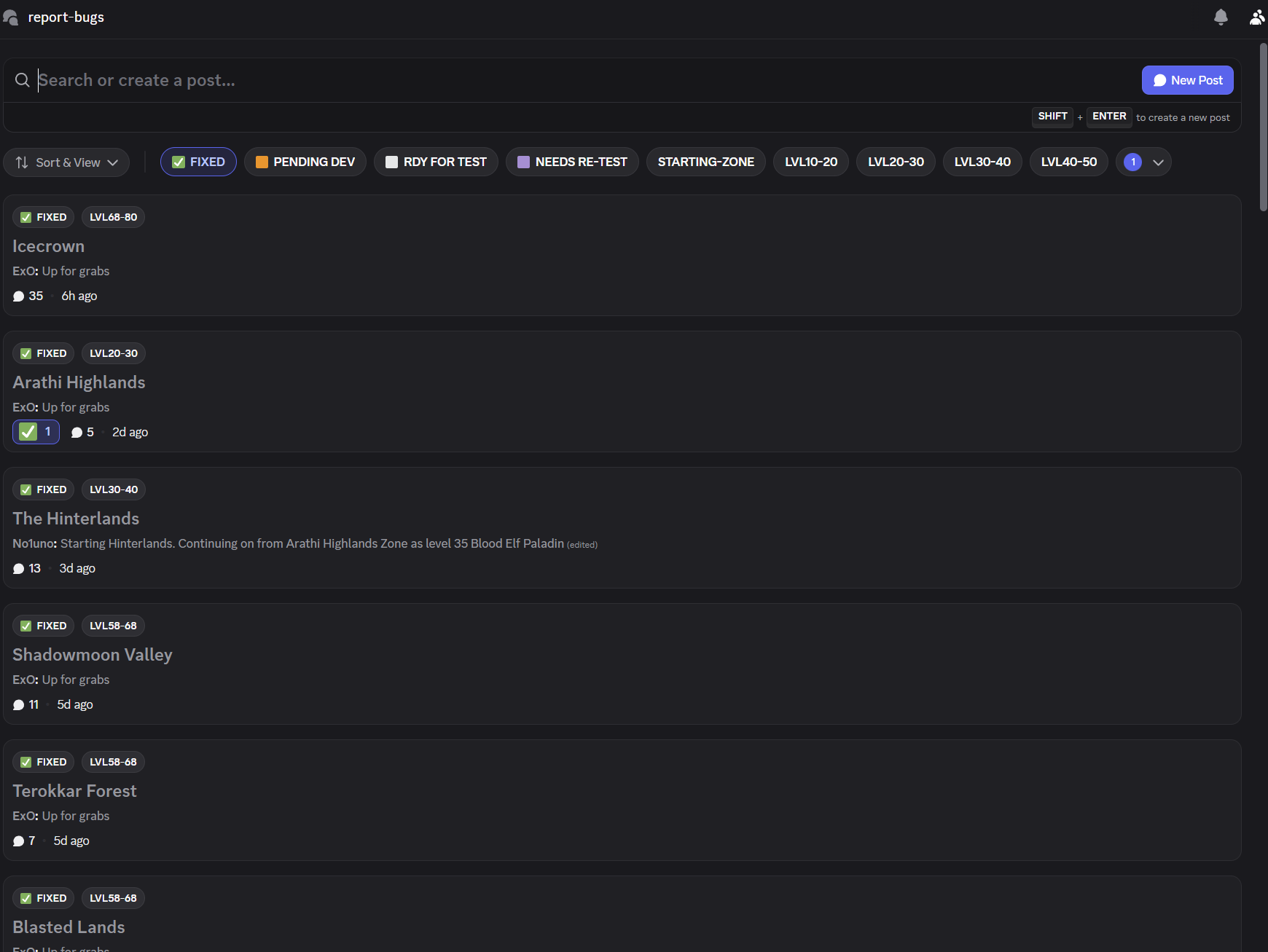1268x952 pixels.
Task: Toggle the RDY FOR TEST tag filter
Action: click(x=436, y=162)
